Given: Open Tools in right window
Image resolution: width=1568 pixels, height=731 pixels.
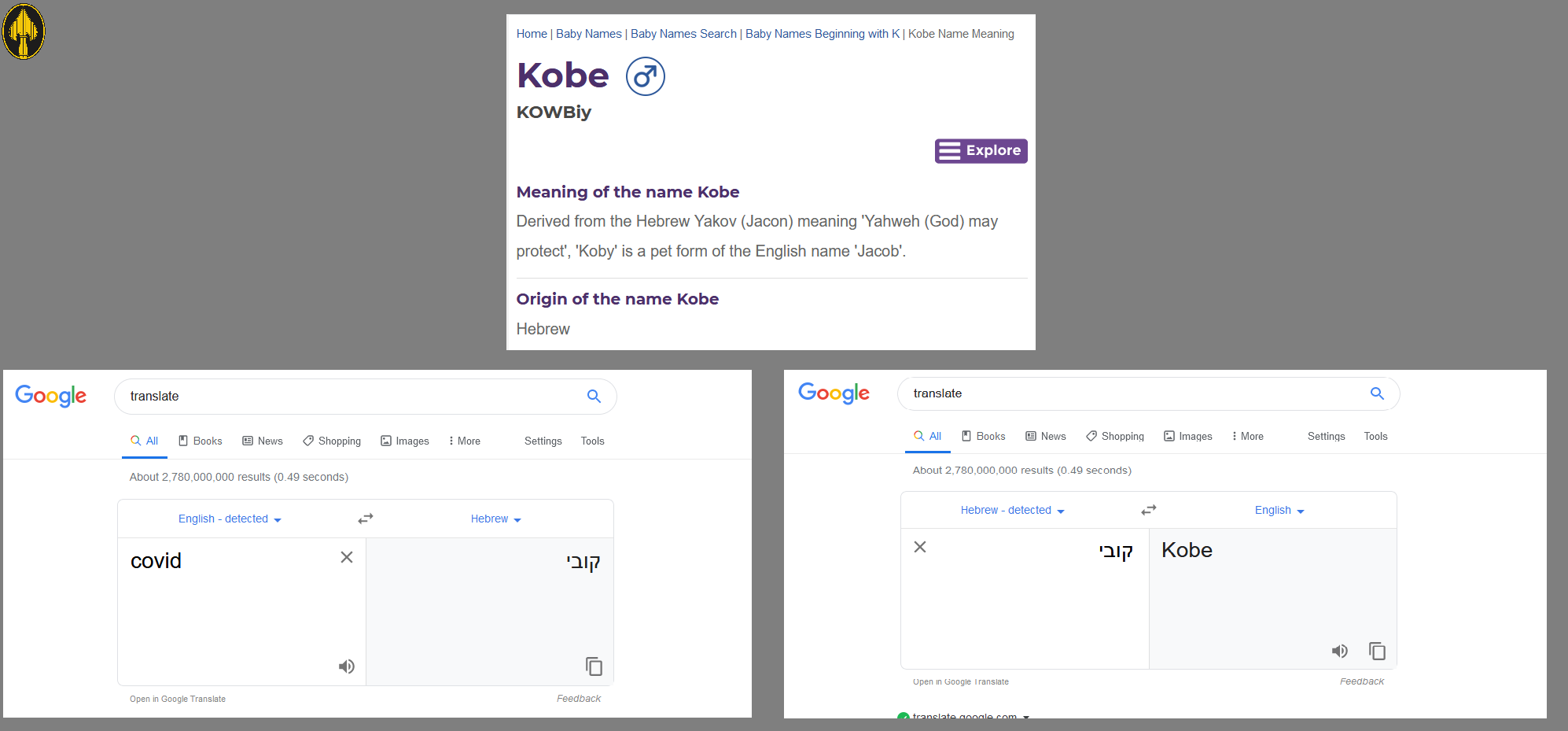Looking at the screenshot, I should pyautogui.click(x=1376, y=436).
